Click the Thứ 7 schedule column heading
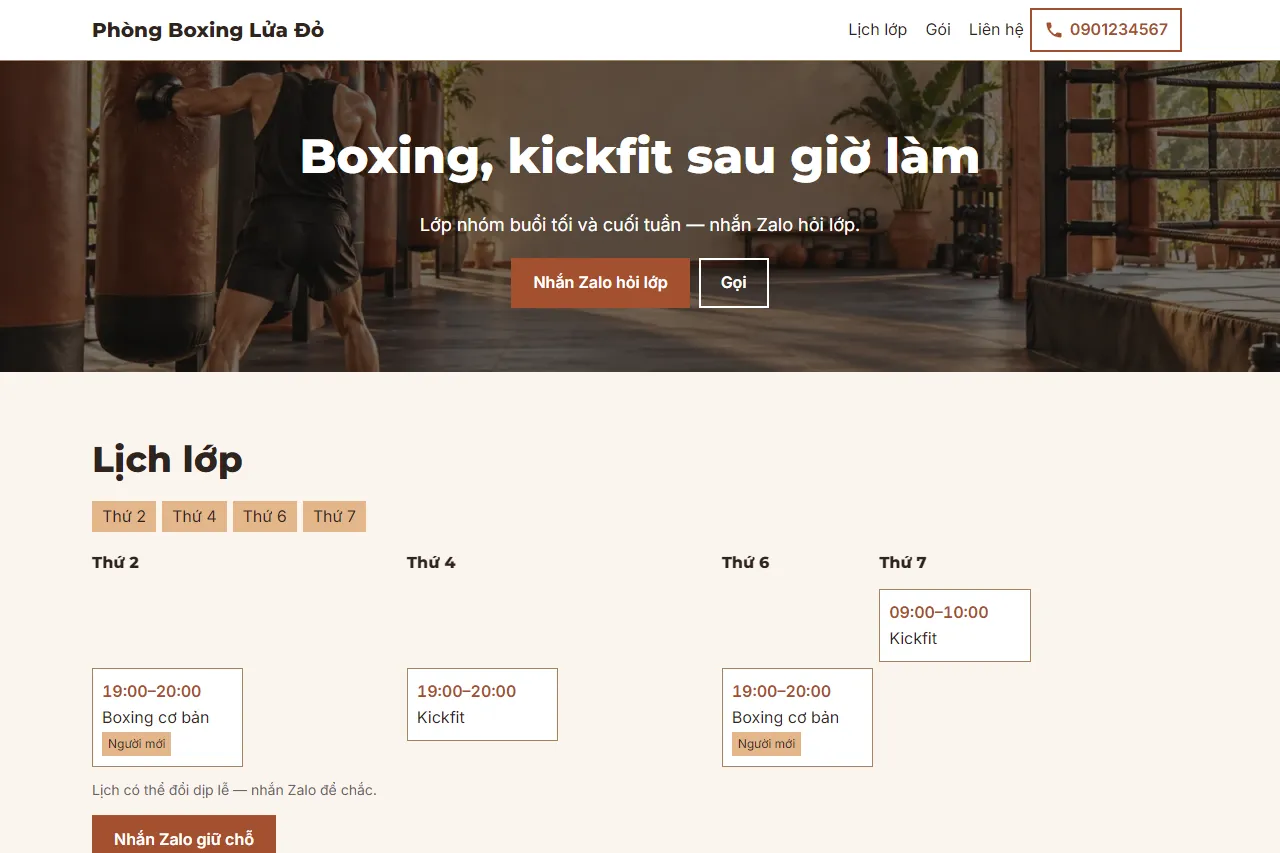Viewport: 1280px width, 853px height. click(903, 562)
